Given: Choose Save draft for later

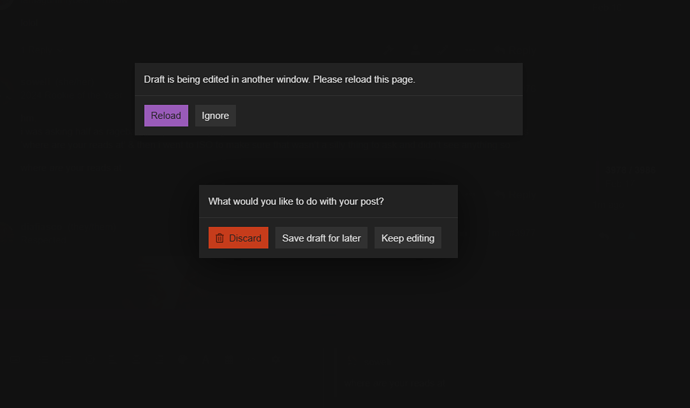Looking at the screenshot, I should (321, 238).
